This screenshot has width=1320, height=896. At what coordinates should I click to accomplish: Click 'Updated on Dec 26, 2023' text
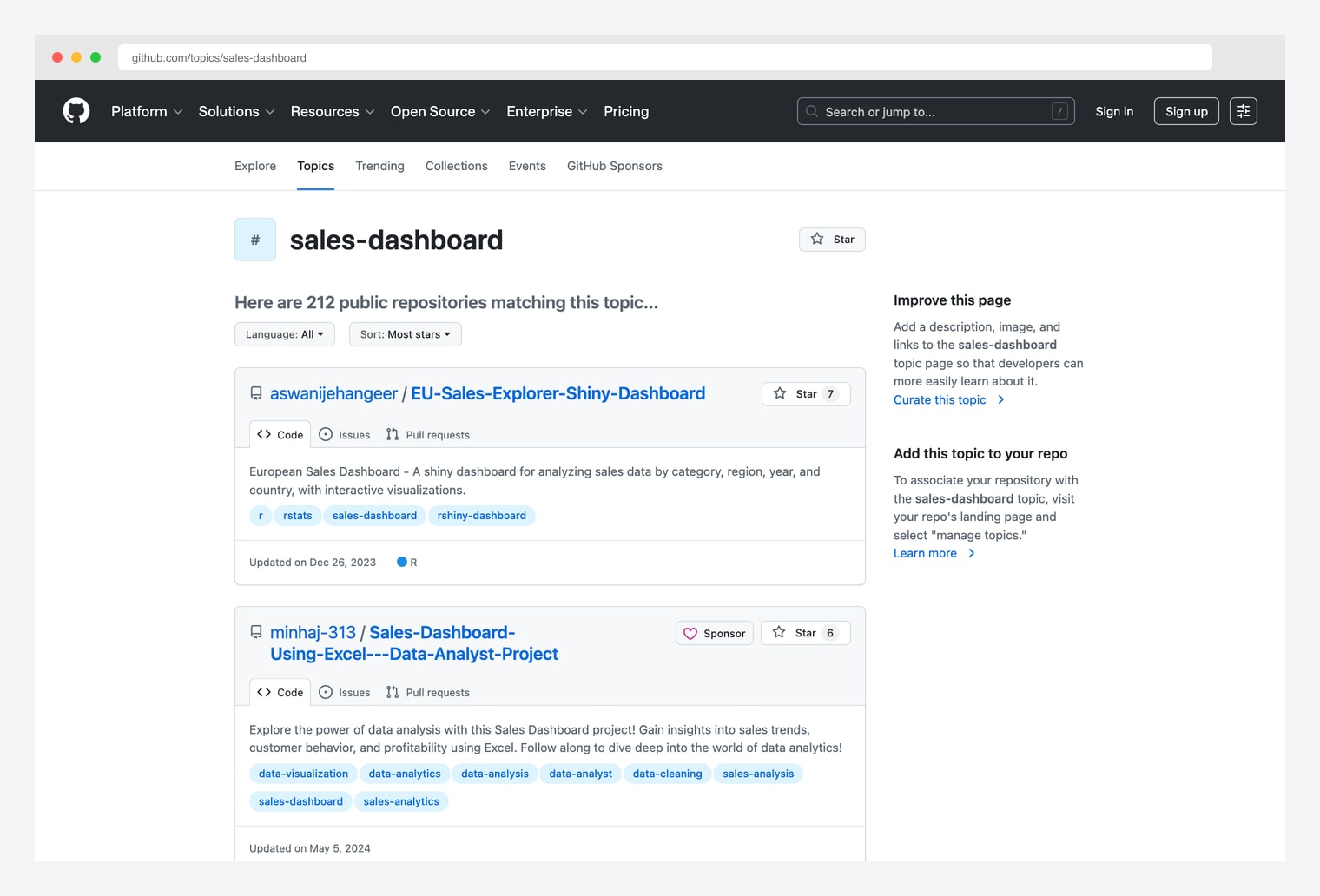(x=313, y=563)
